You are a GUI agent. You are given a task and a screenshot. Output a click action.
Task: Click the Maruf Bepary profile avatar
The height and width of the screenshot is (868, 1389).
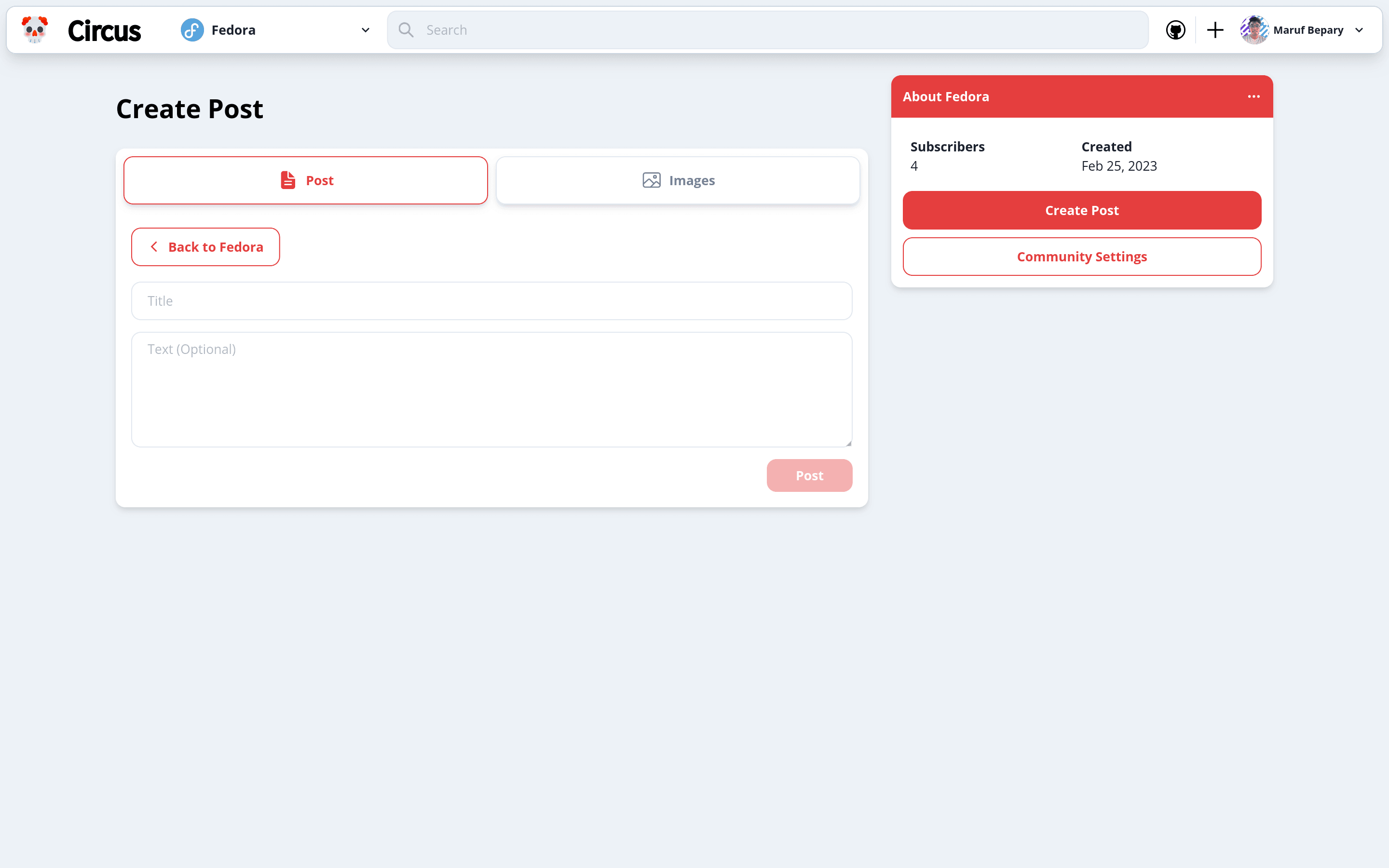(x=1255, y=30)
